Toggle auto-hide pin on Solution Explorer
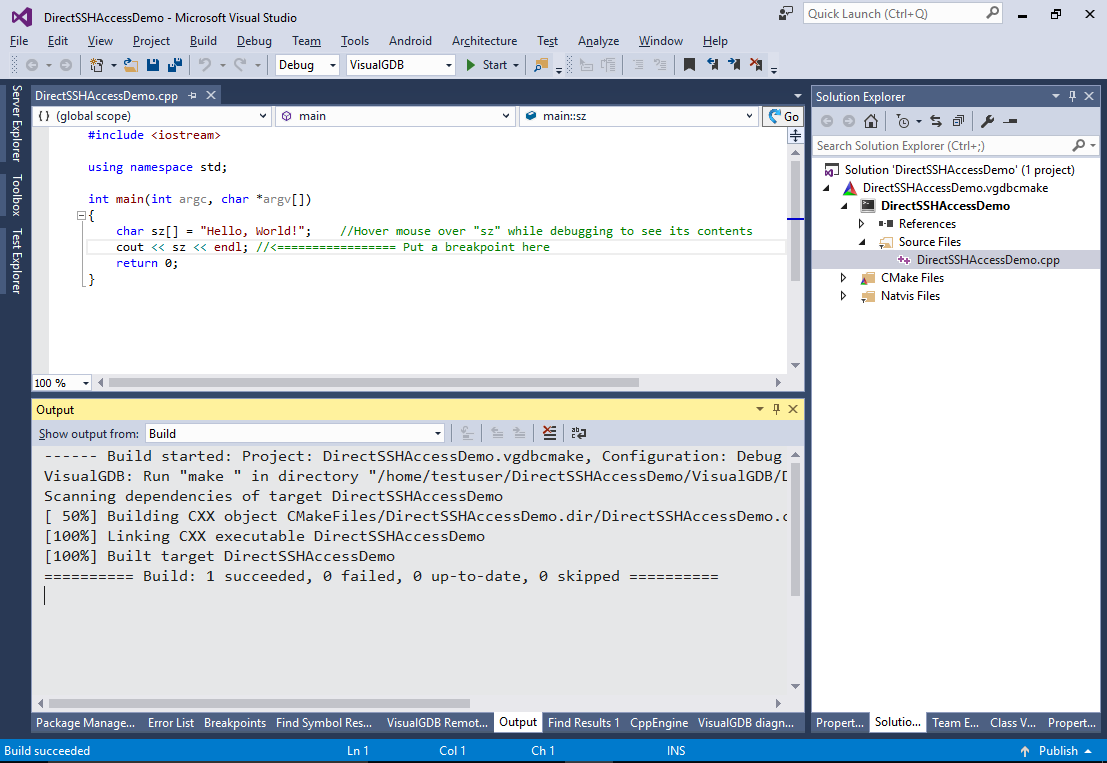 pyautogui.click(x=1072, y=96)
